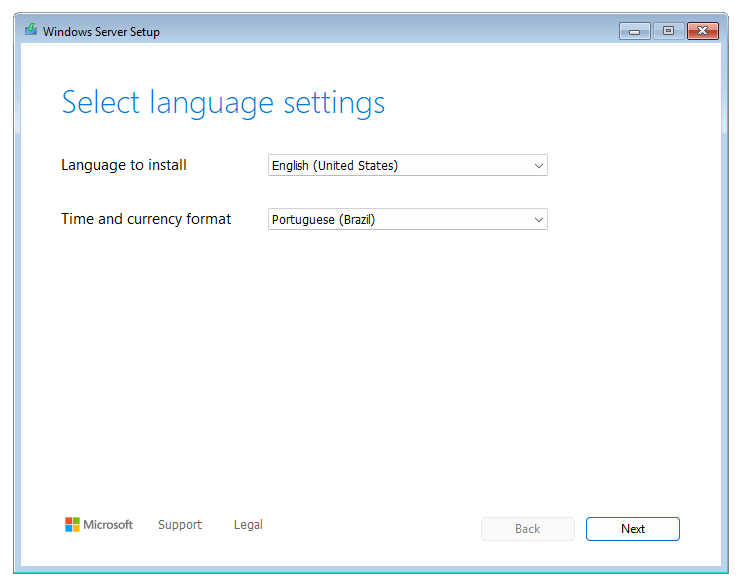The height and width of the screenshot is (582, 738).
Task: Click the "Language to install" label
Action: click(x=124, y=165)
